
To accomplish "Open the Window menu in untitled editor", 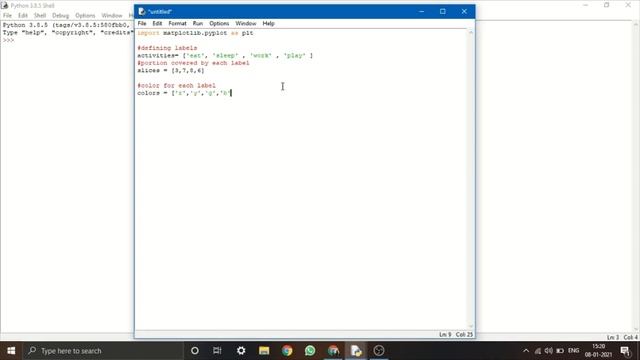I will (246, 24).
